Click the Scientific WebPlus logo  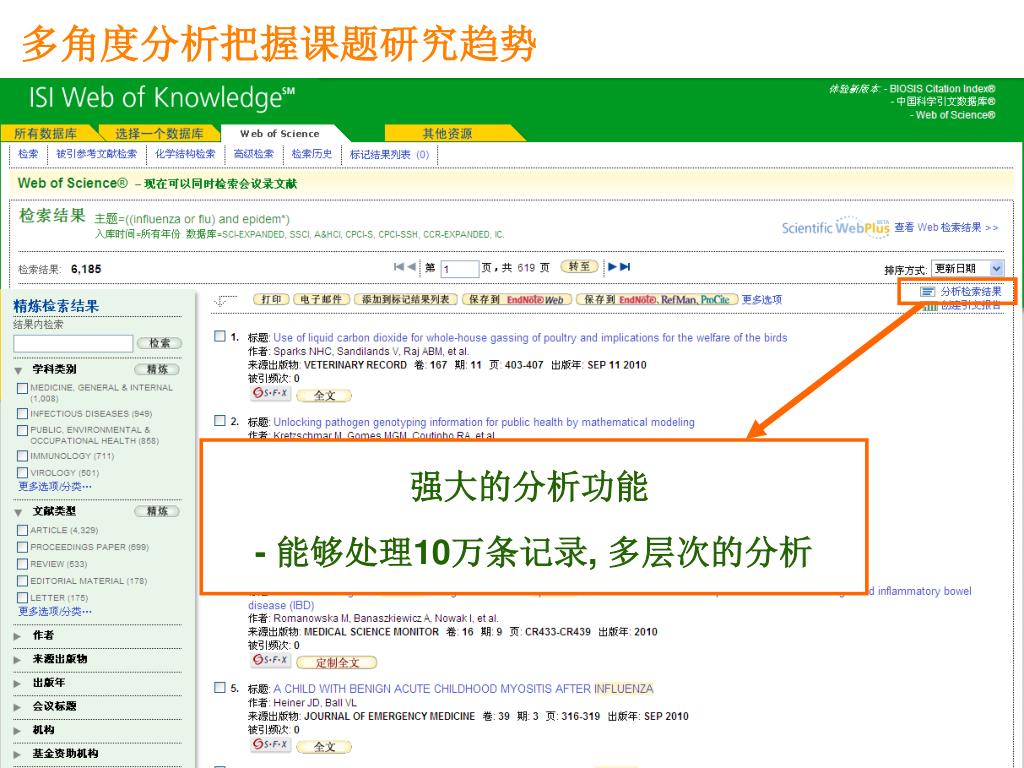pyautogui.click(x=835, y=227)
